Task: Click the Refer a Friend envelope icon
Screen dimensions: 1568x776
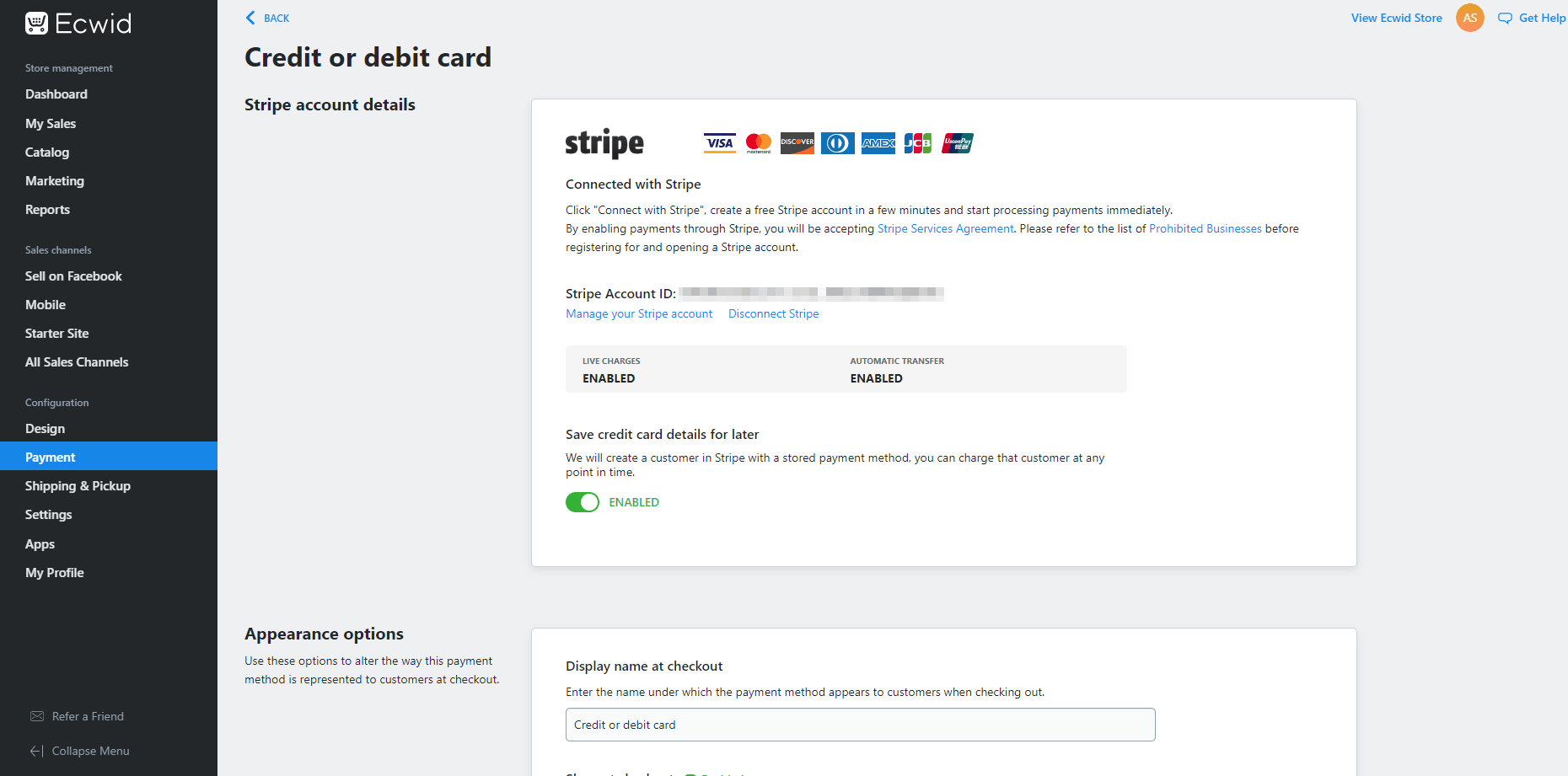Action: point(37,716)
